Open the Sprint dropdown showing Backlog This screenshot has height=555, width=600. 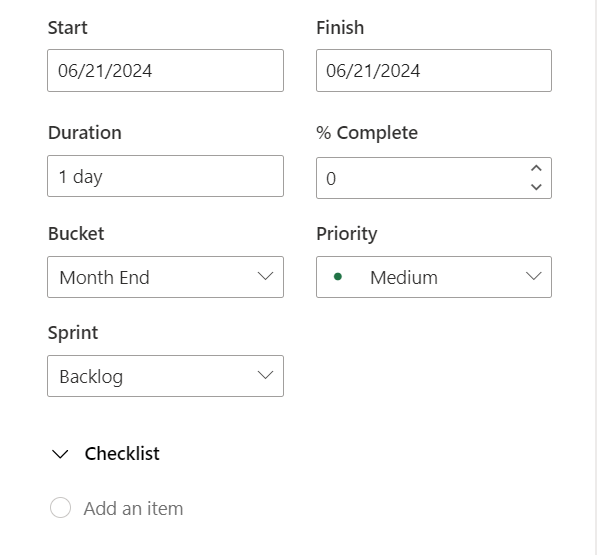(x=165, y=376)
